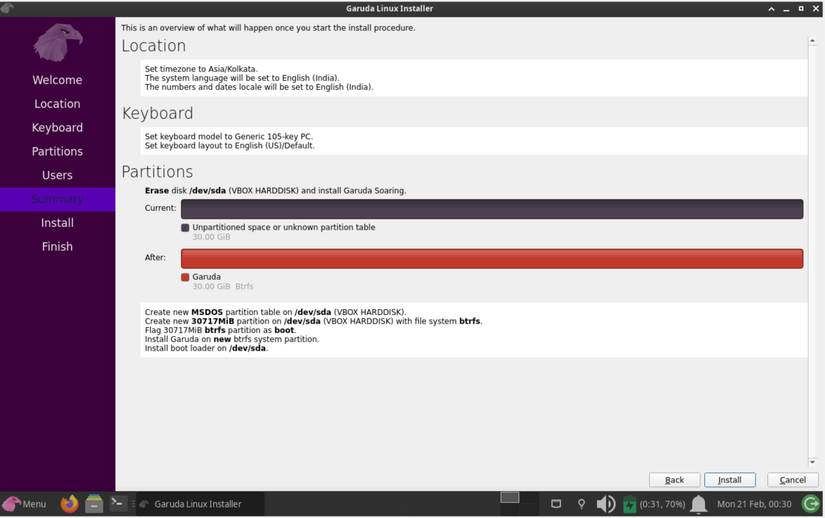Image resolution: width=825 pixels, height=518 pixels.
Task: Open the volume control tray icon
Action: (x=606, y=504)
